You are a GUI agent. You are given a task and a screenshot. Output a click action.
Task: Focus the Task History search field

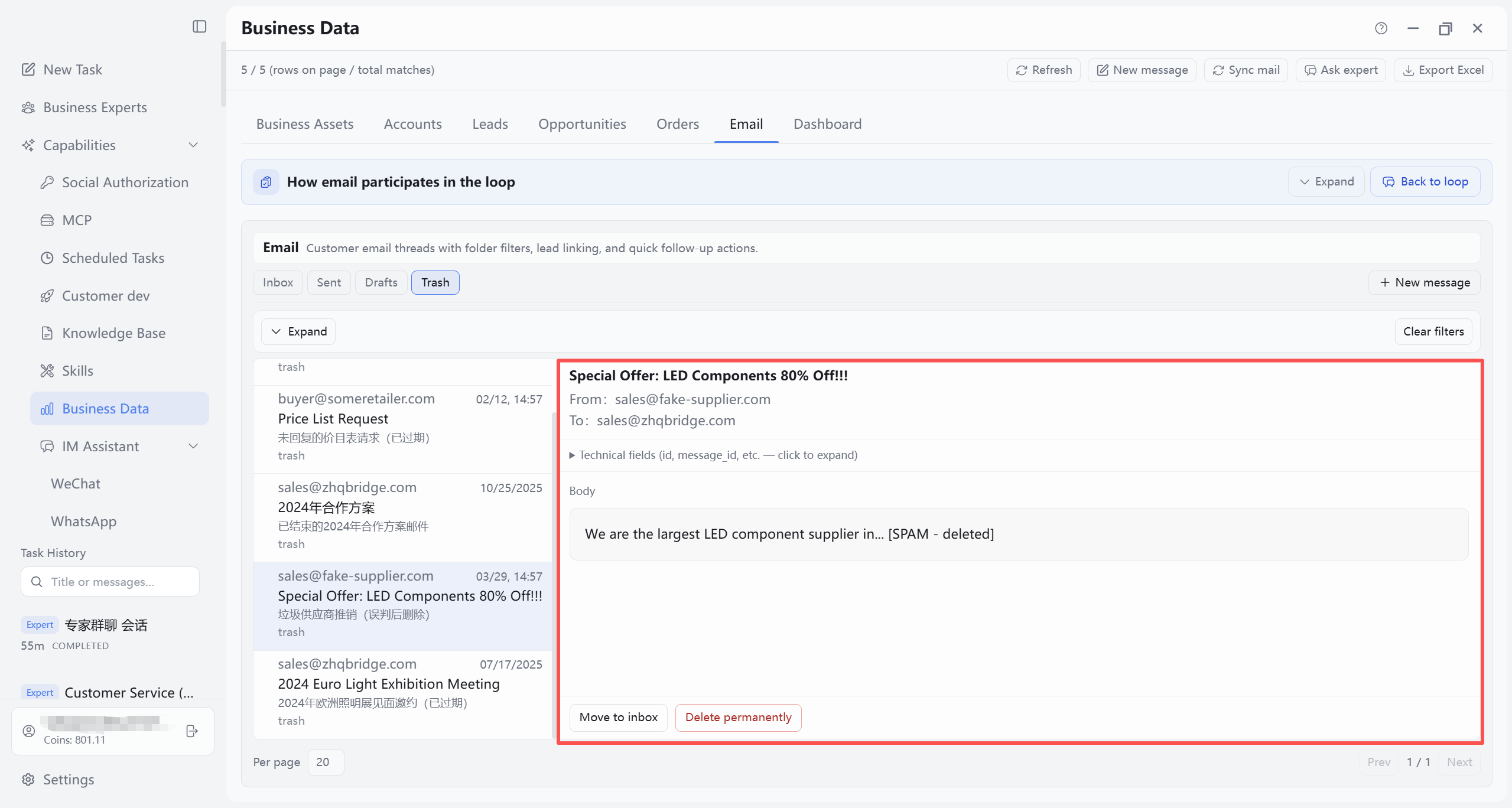click(110, 582)
